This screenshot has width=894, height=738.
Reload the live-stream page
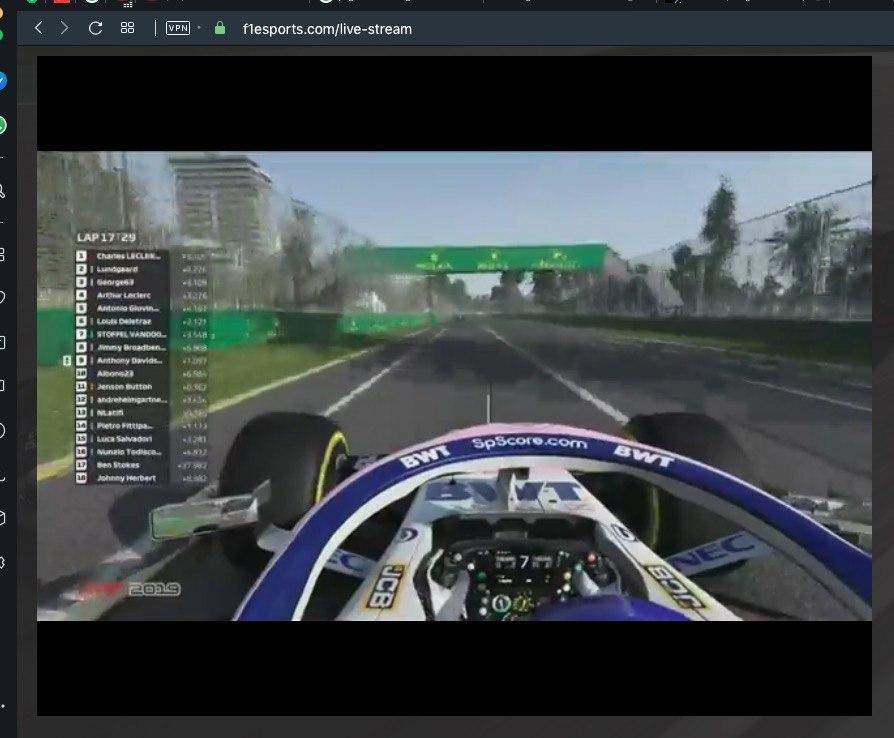tap(95, 28)
